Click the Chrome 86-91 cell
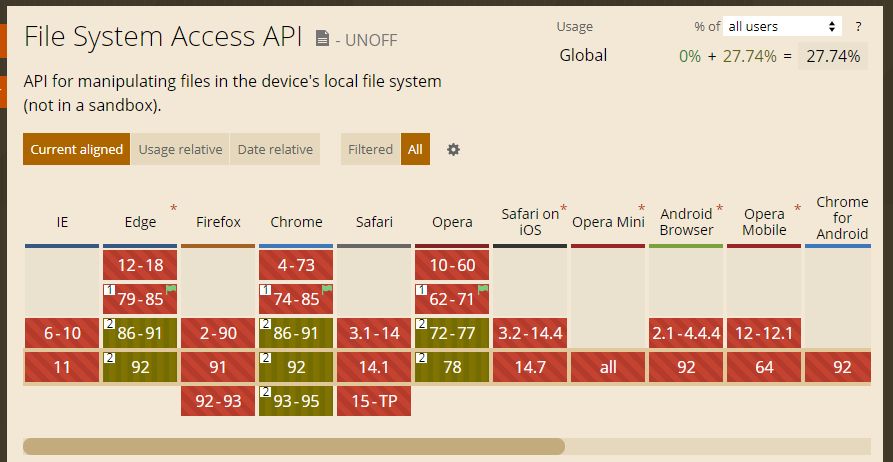Screen dimensions: 893x462 (296, 333)
